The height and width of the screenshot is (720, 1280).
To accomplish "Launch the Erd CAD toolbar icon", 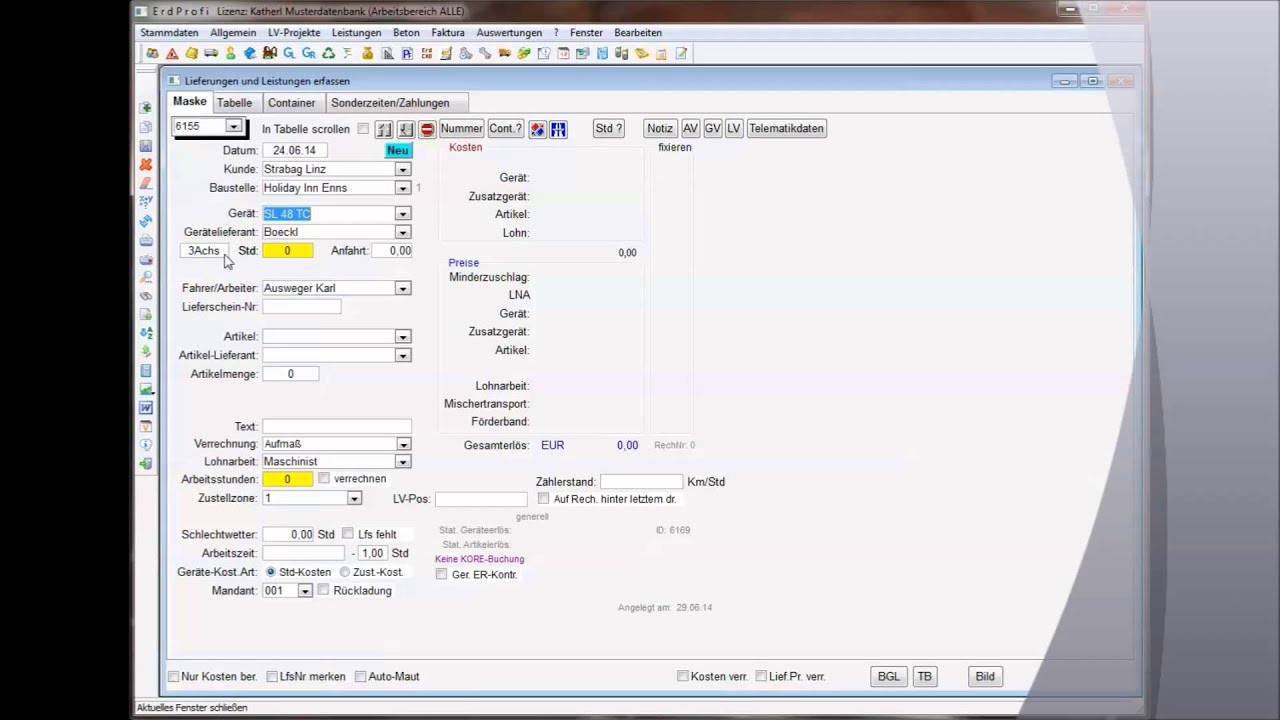I will pos(426,53).
